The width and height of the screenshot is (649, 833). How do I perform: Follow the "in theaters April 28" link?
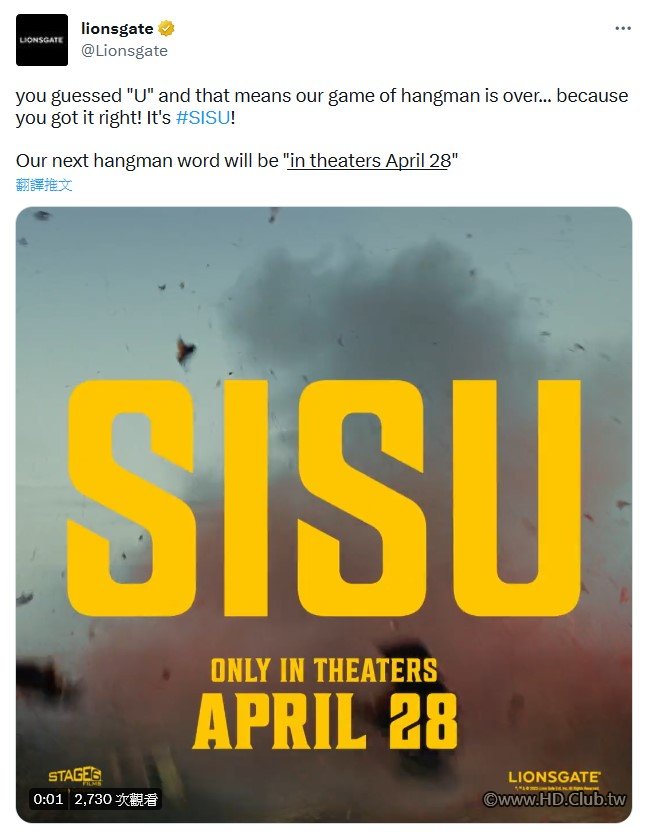tap(369, 160)
